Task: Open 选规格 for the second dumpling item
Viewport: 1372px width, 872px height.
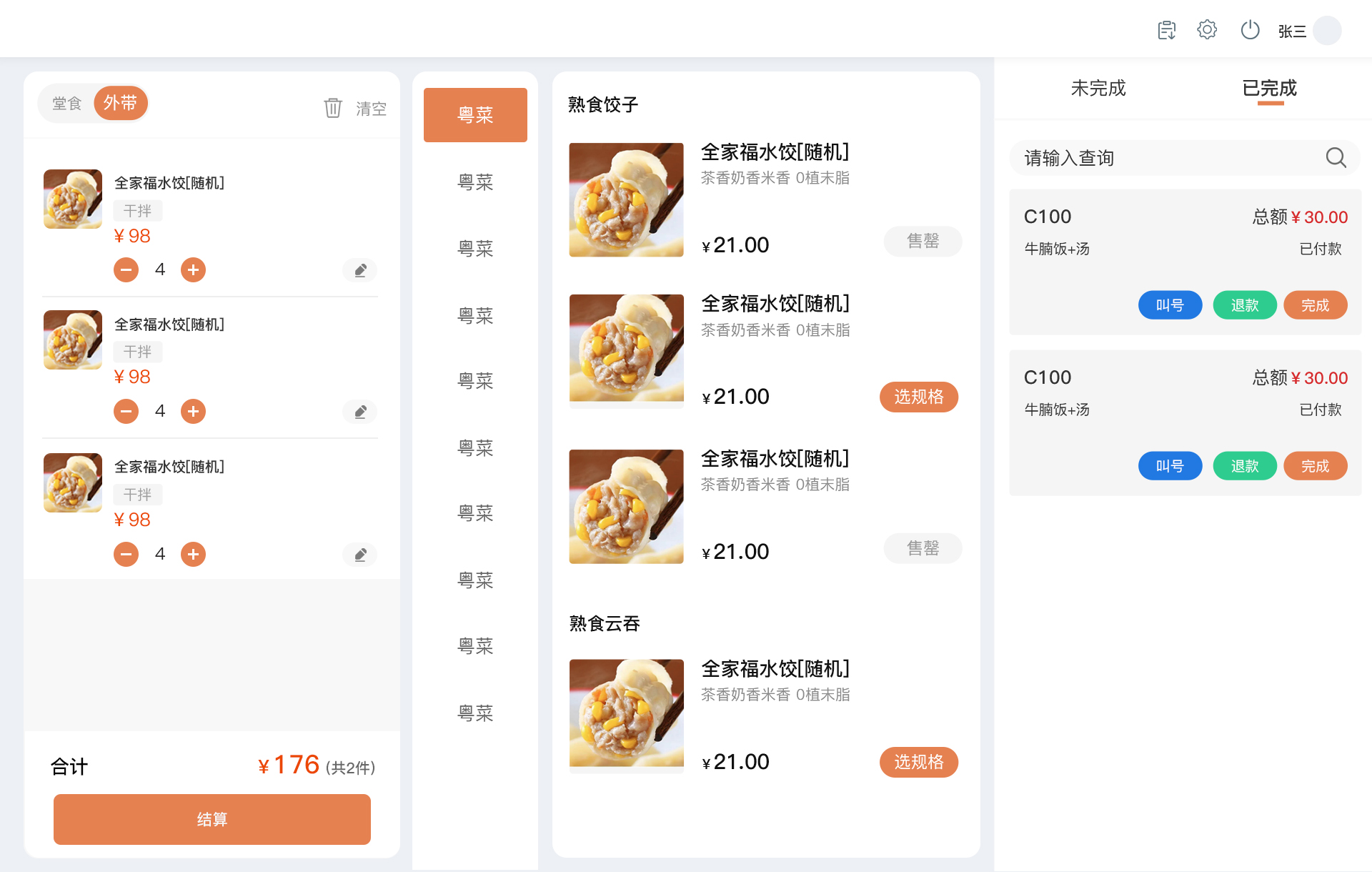Action: pyautogui.click(x=918, y=397)
